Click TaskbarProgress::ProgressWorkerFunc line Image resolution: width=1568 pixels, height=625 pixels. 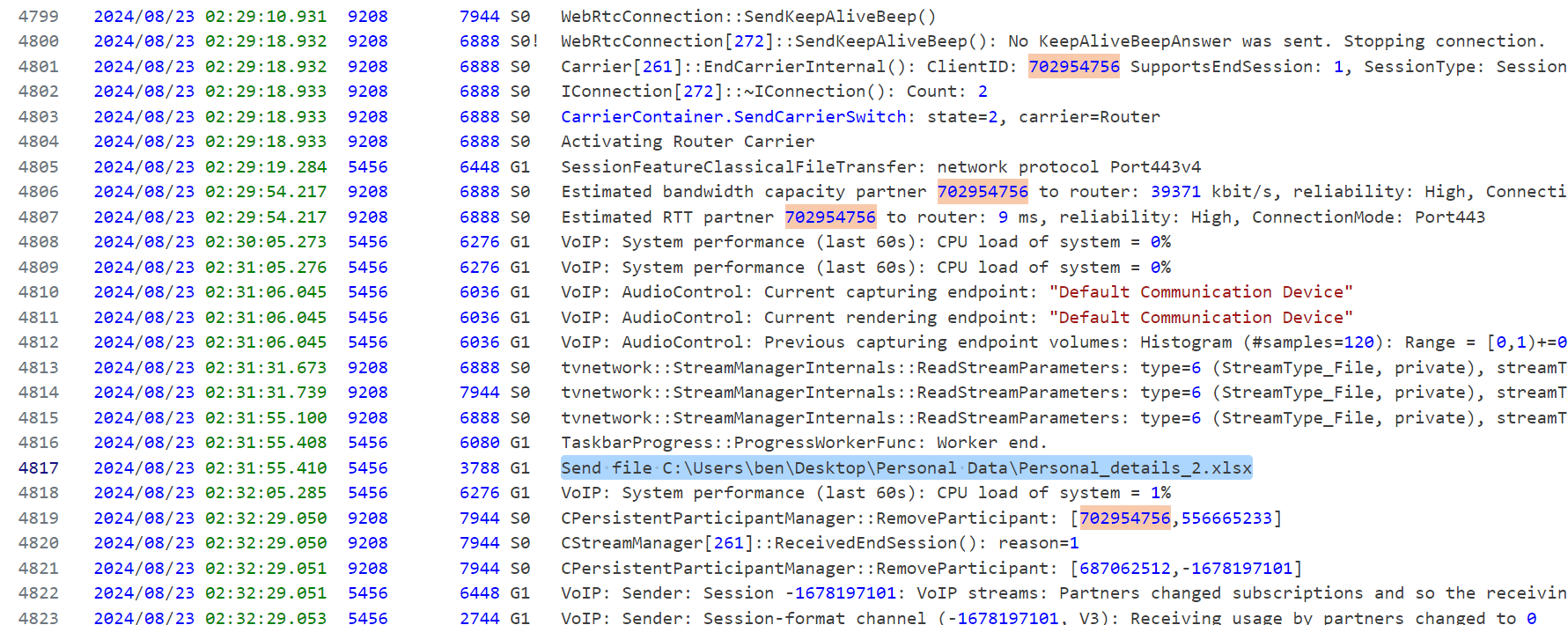[805, 443]
